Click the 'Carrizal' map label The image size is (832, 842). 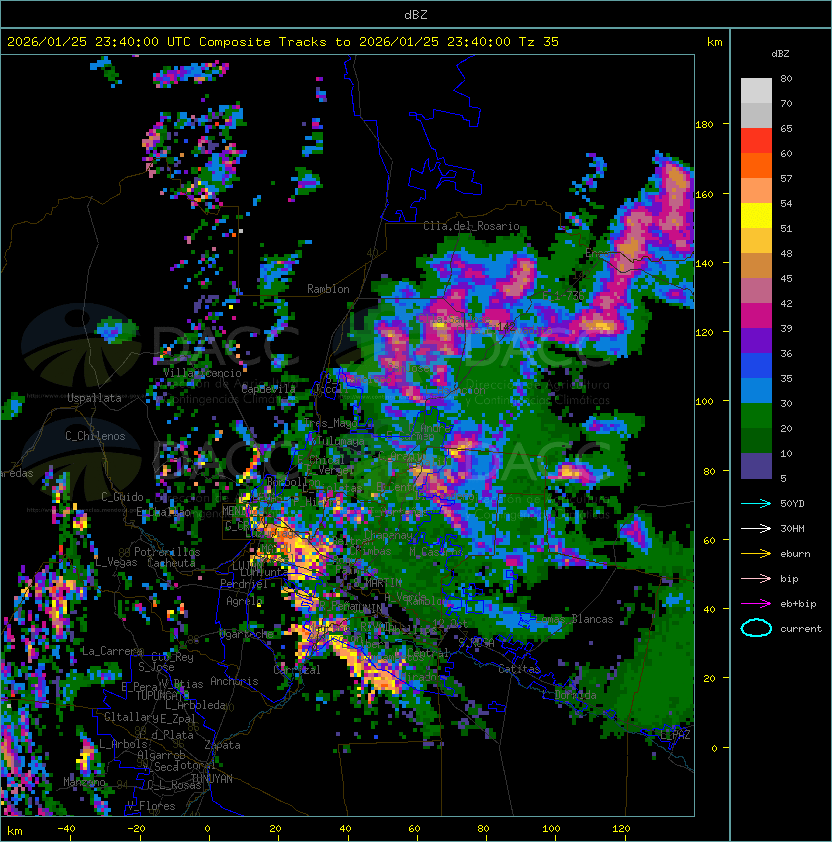[297, 670]
